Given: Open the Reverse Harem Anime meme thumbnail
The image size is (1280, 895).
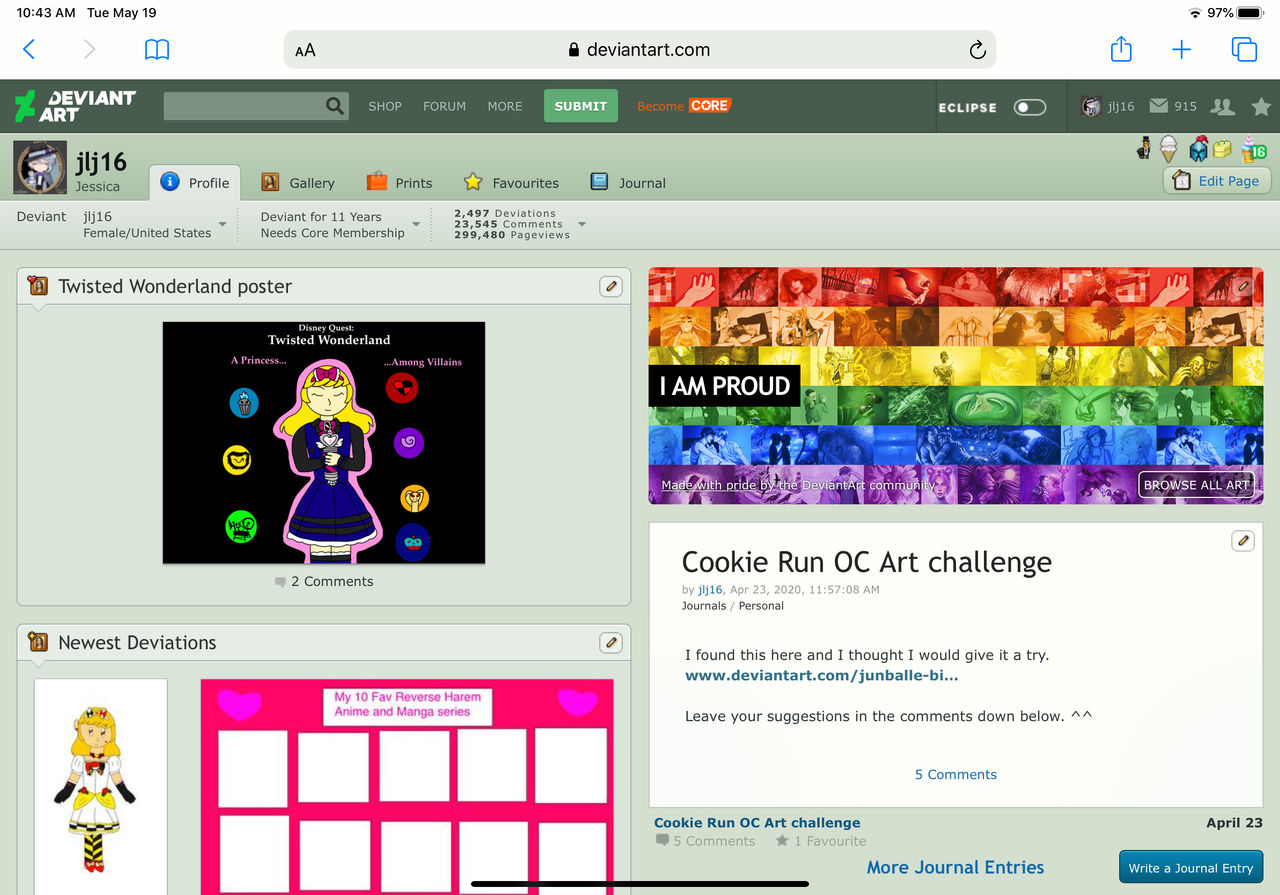Looking at the screenshot, I should [x=407, y=787].
